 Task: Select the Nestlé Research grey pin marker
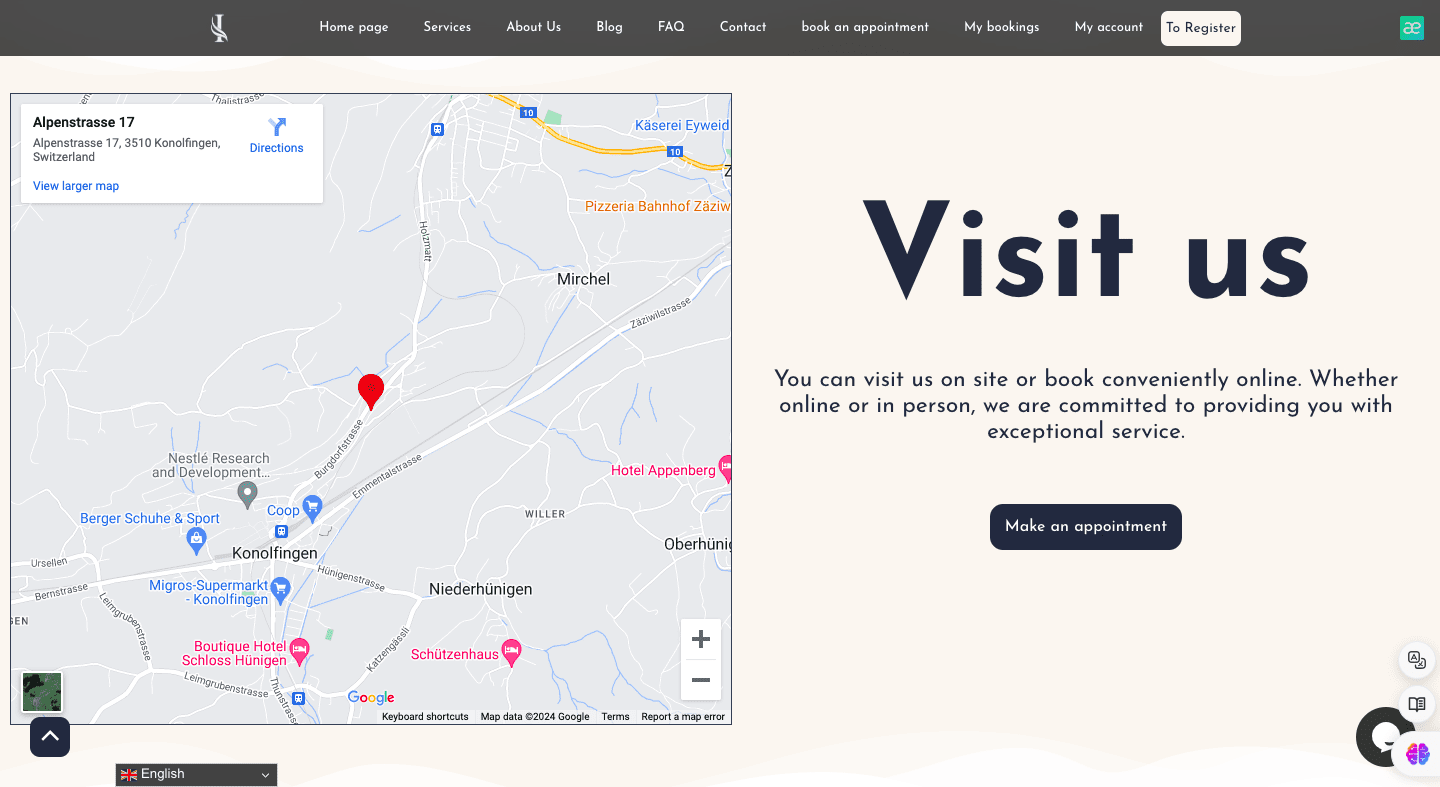pyautogui.click(x=247, y=494)
